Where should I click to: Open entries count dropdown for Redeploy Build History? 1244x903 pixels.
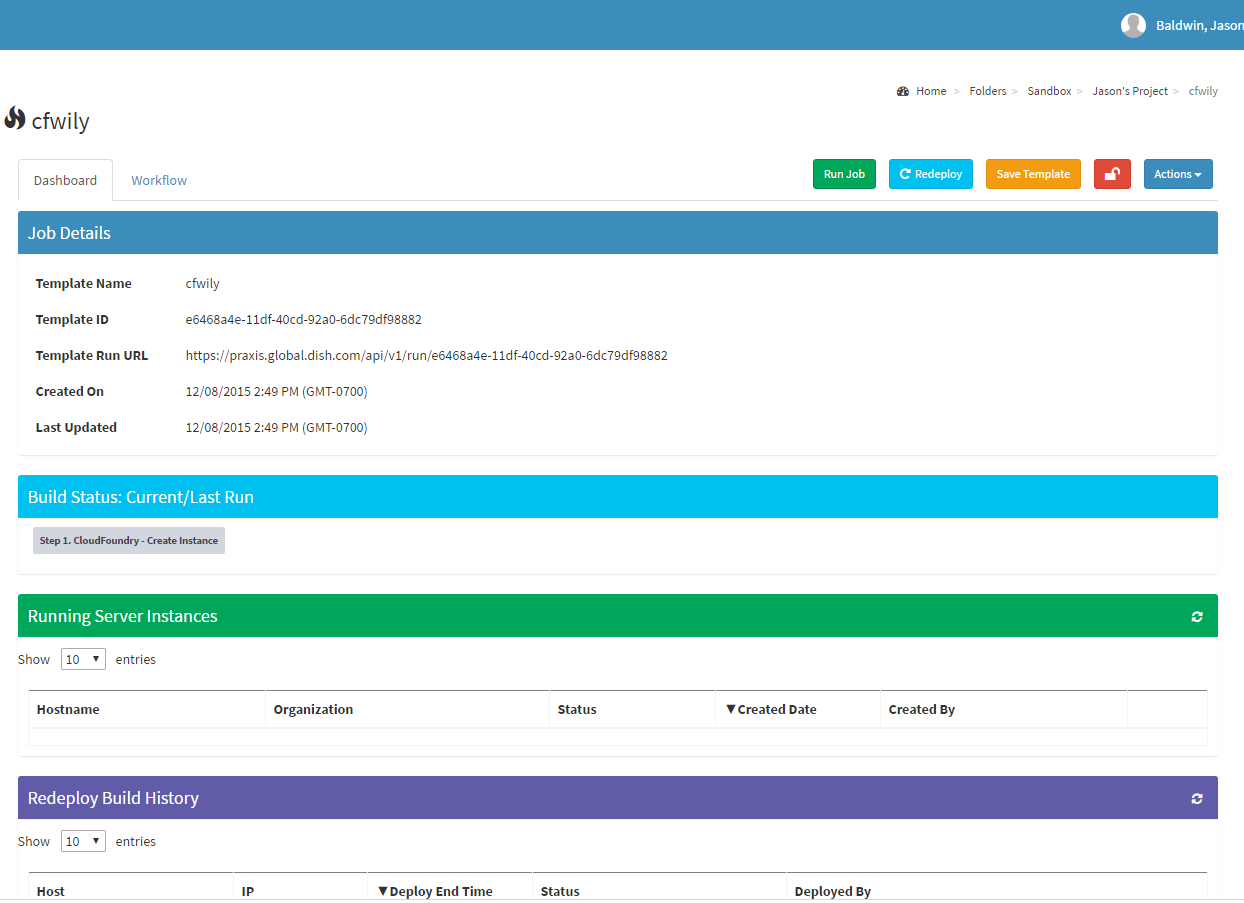[x=83, y=841]
